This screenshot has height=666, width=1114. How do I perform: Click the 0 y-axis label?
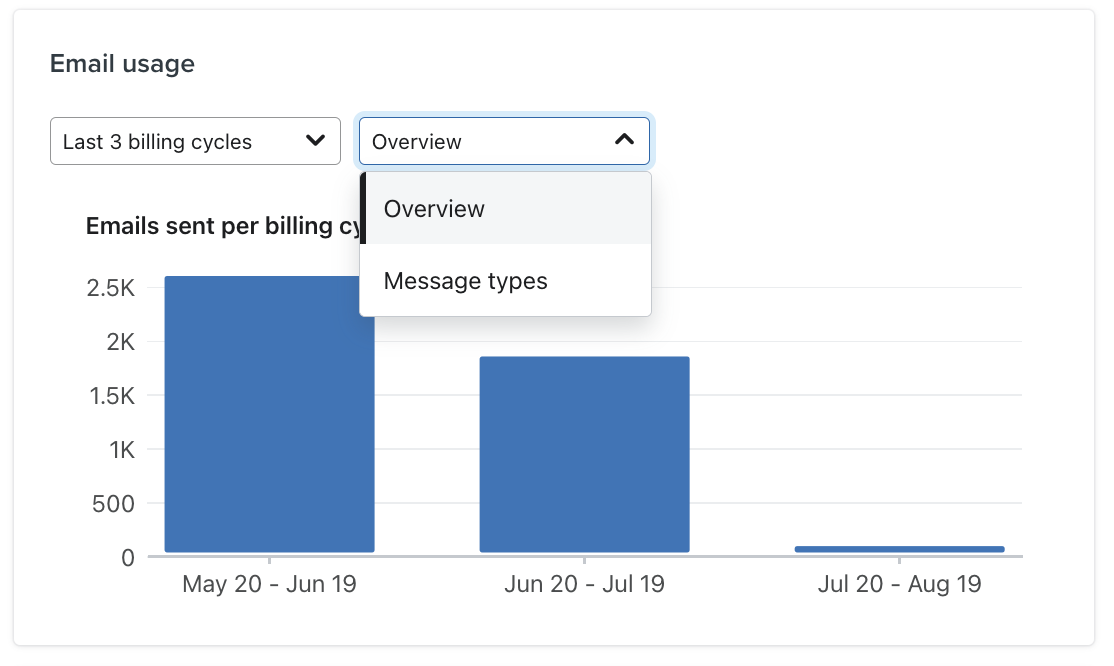click(128, 558)
